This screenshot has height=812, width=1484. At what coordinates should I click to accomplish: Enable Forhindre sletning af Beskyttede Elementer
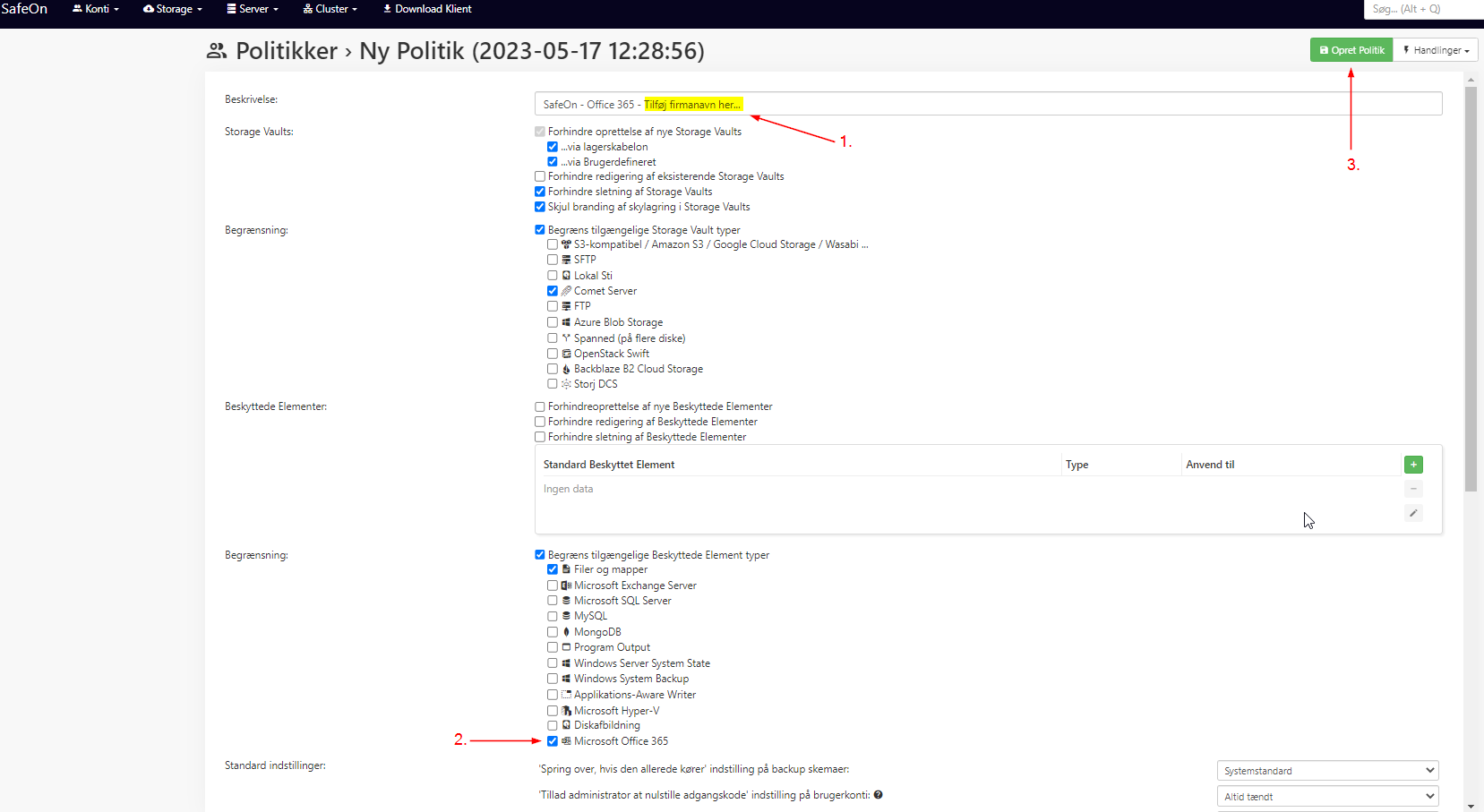[x=540, y=437]
